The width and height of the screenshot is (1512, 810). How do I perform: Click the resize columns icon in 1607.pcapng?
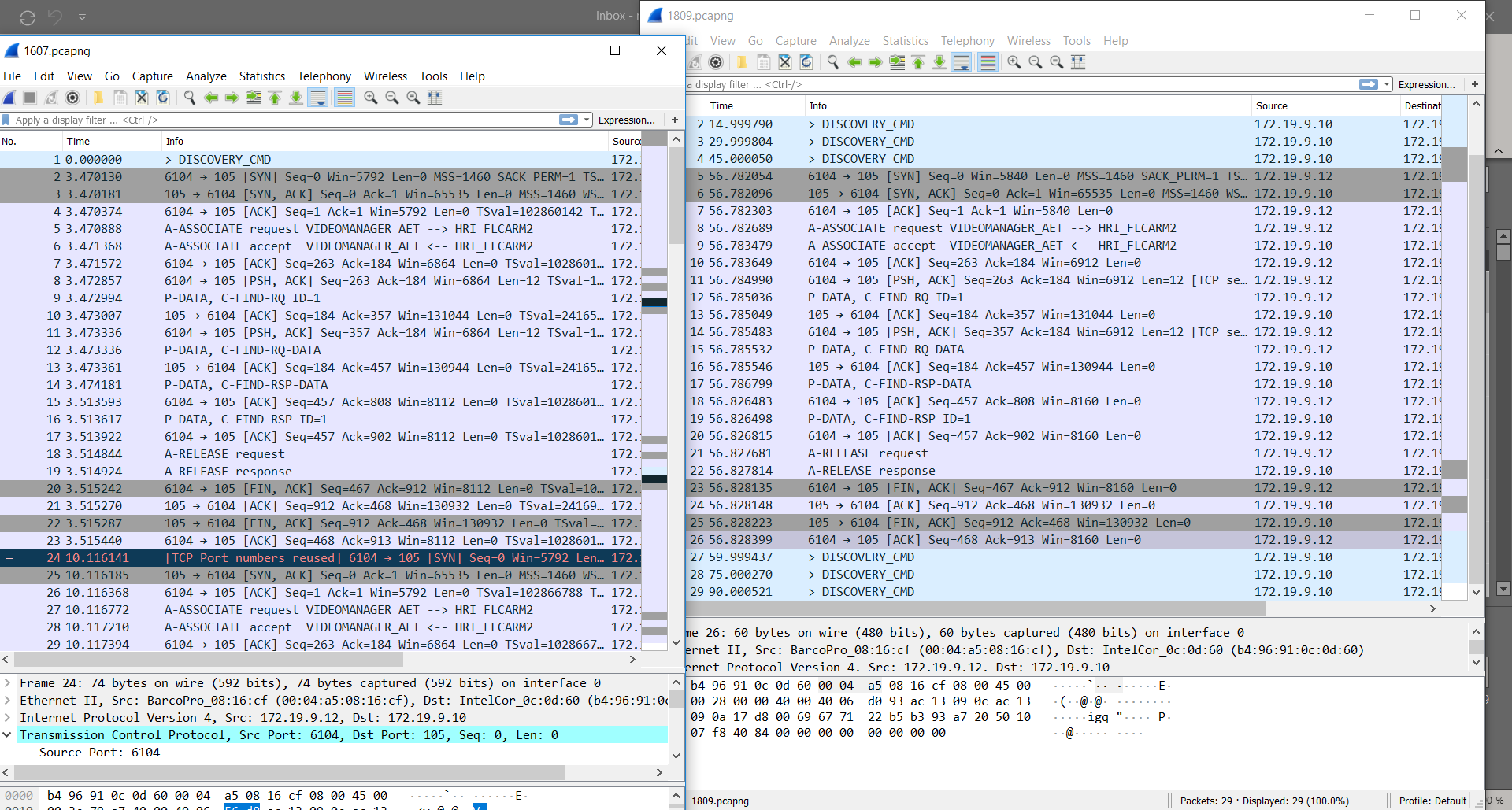point(434,98)
